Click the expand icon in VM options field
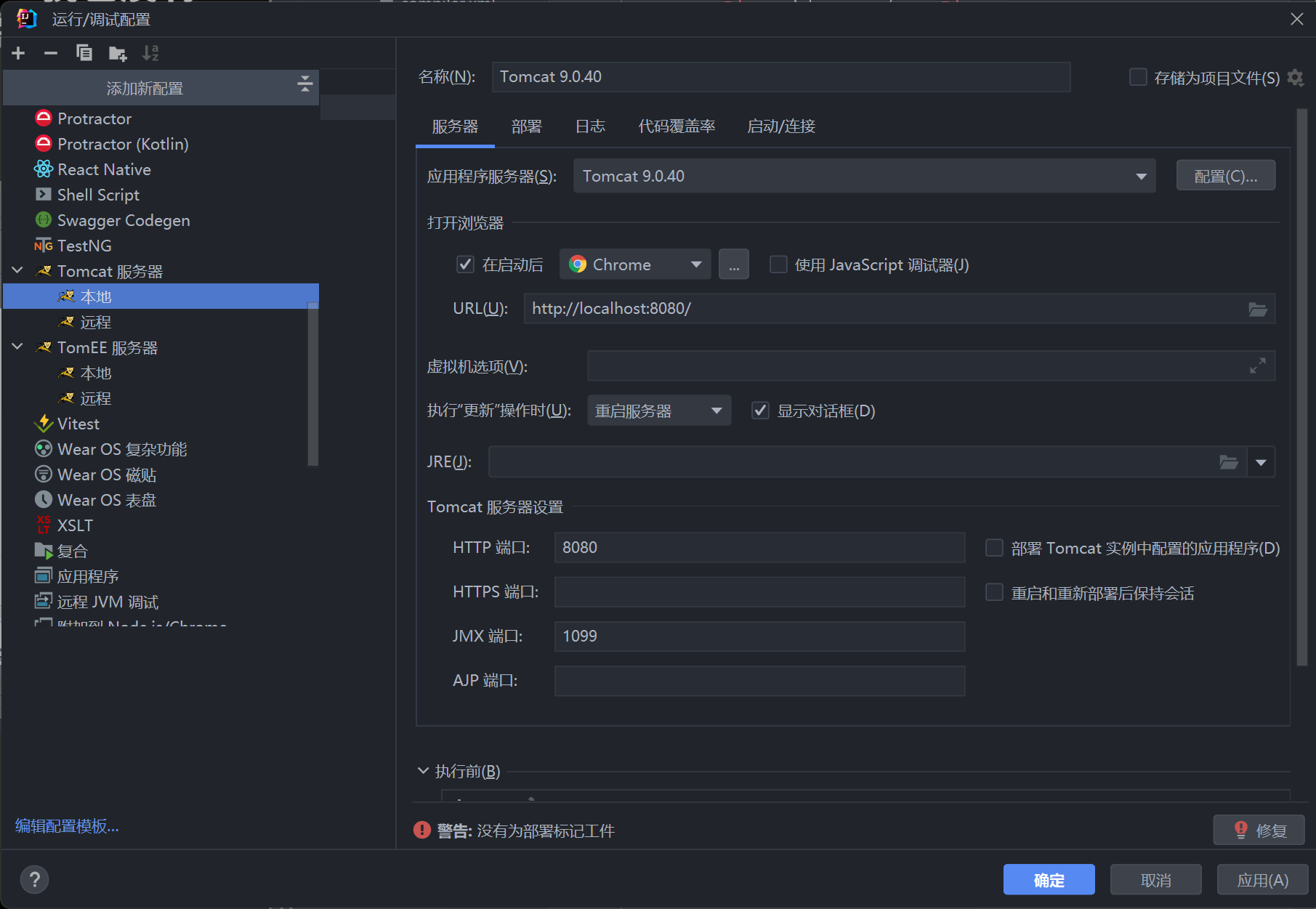Screen dimensions: 1316x909 tap(1257, 366)
